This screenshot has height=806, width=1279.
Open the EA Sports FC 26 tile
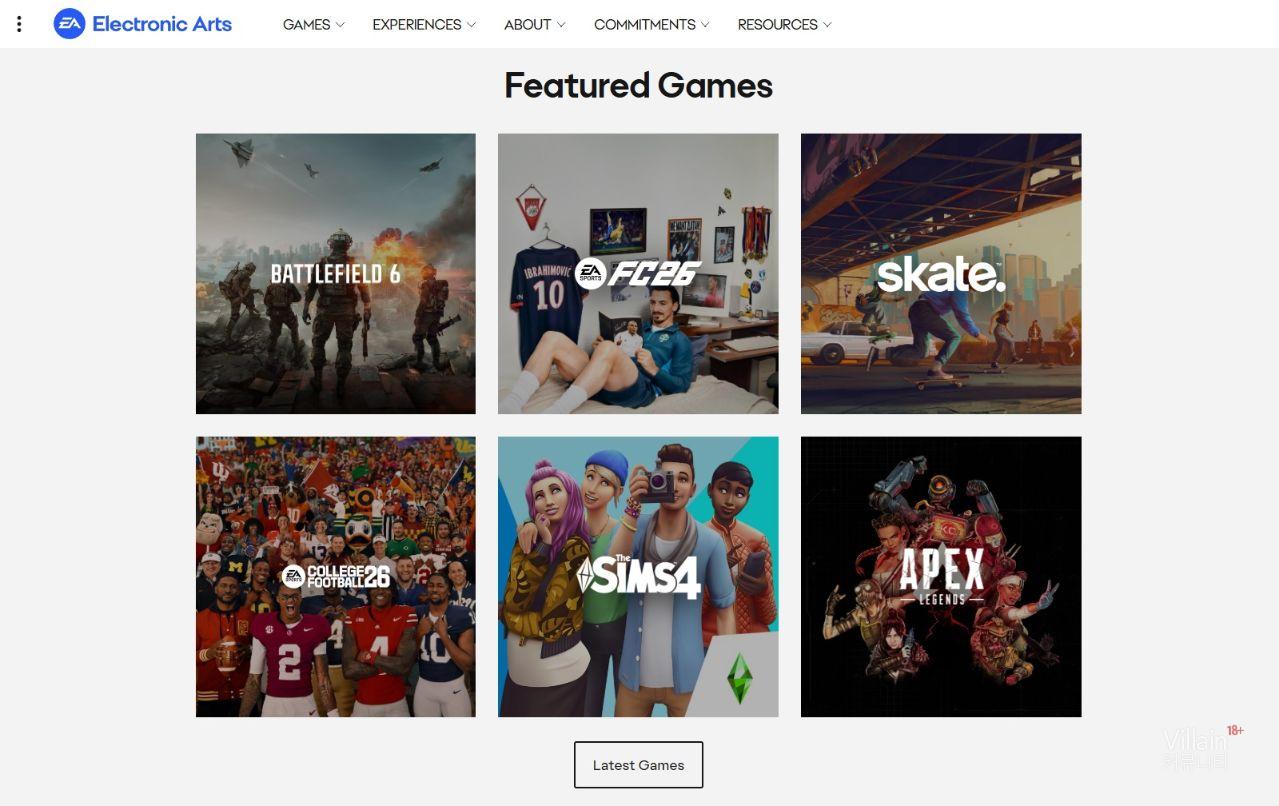[638, 274]
